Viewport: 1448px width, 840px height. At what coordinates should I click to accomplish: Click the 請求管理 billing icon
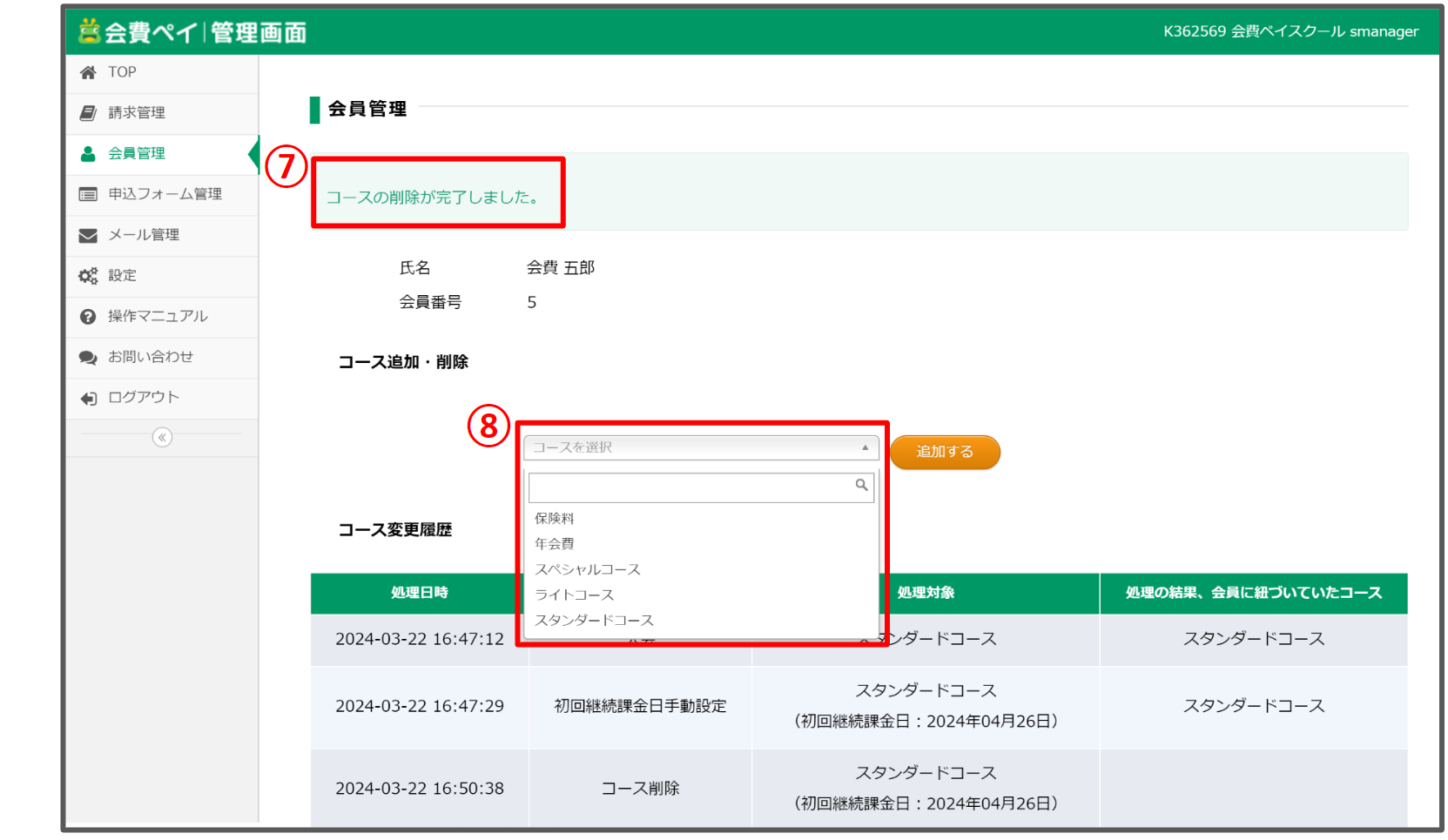tap(88, 113)
